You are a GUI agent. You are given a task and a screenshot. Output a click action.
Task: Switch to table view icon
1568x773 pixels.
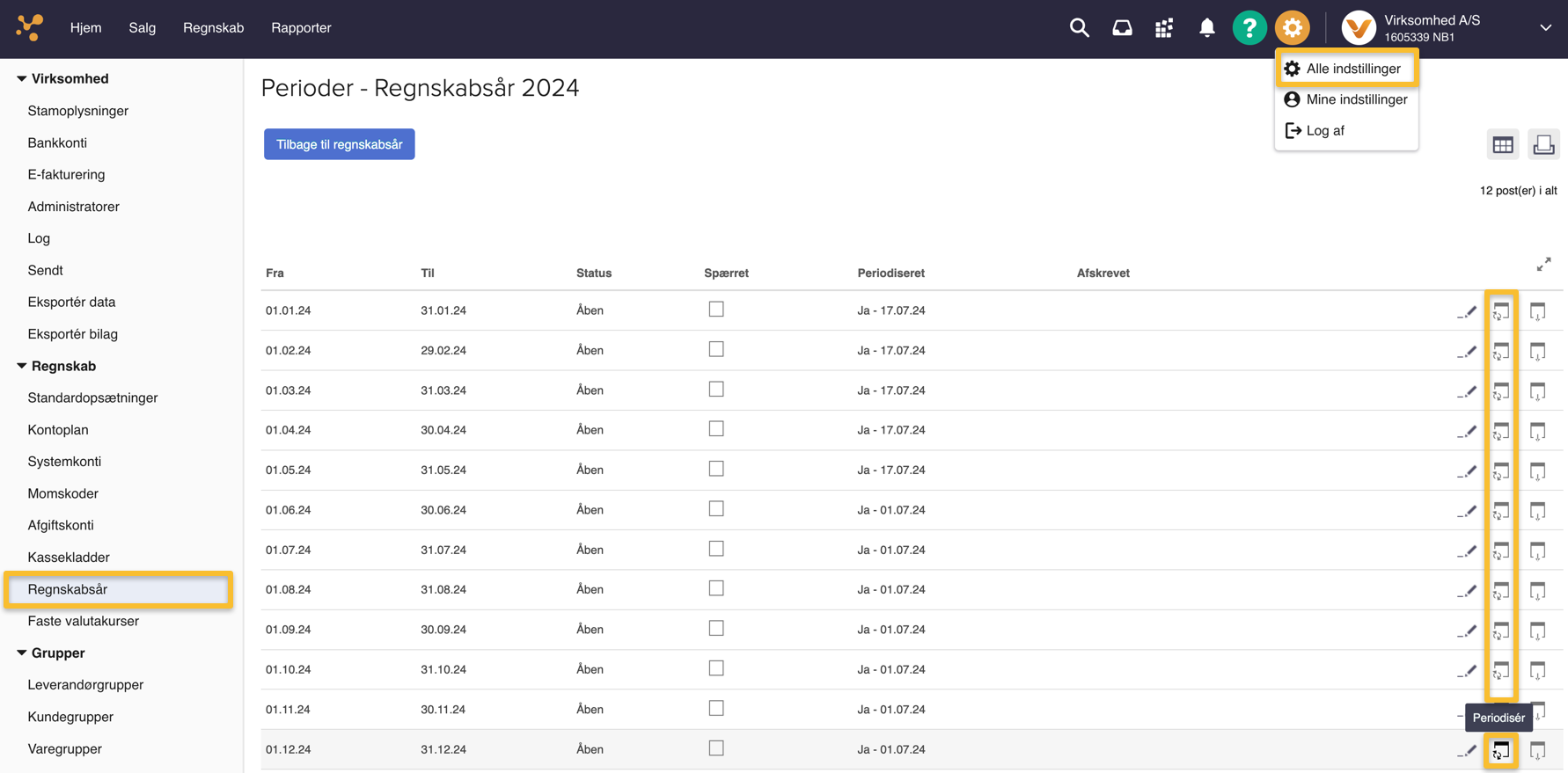click(x=1503, y=145)
